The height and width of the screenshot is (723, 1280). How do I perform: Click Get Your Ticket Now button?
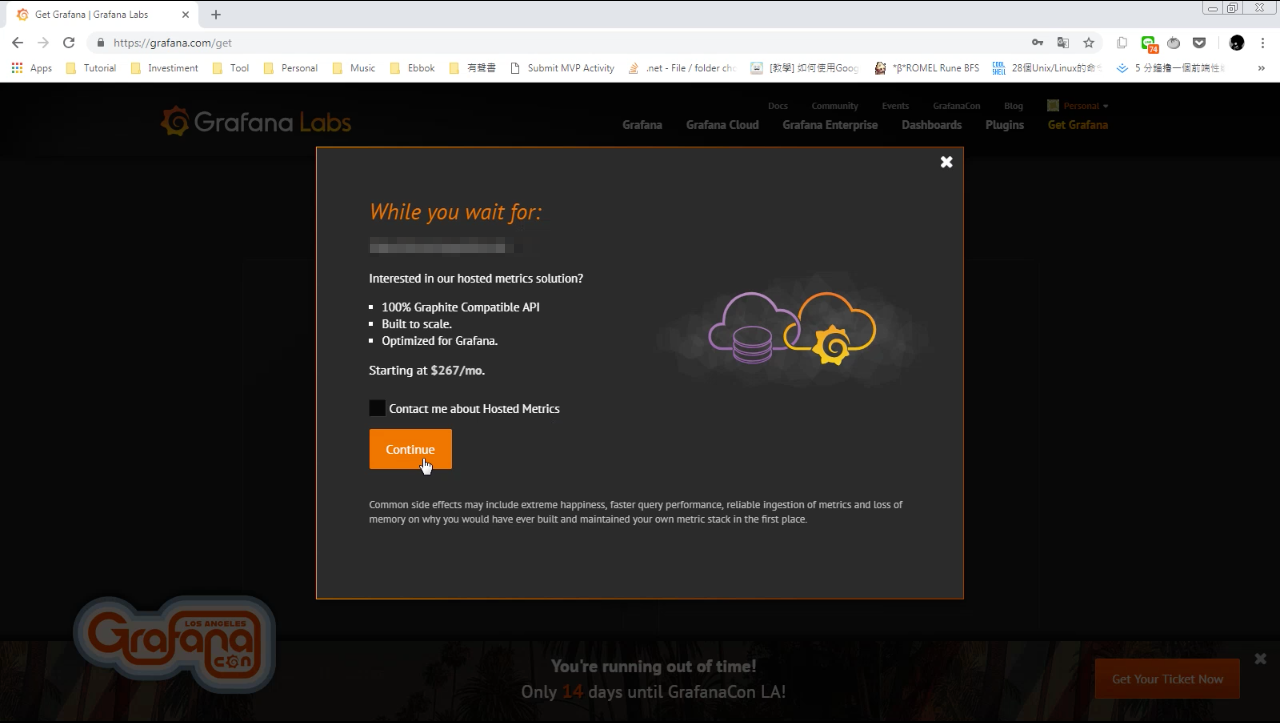1167,679
